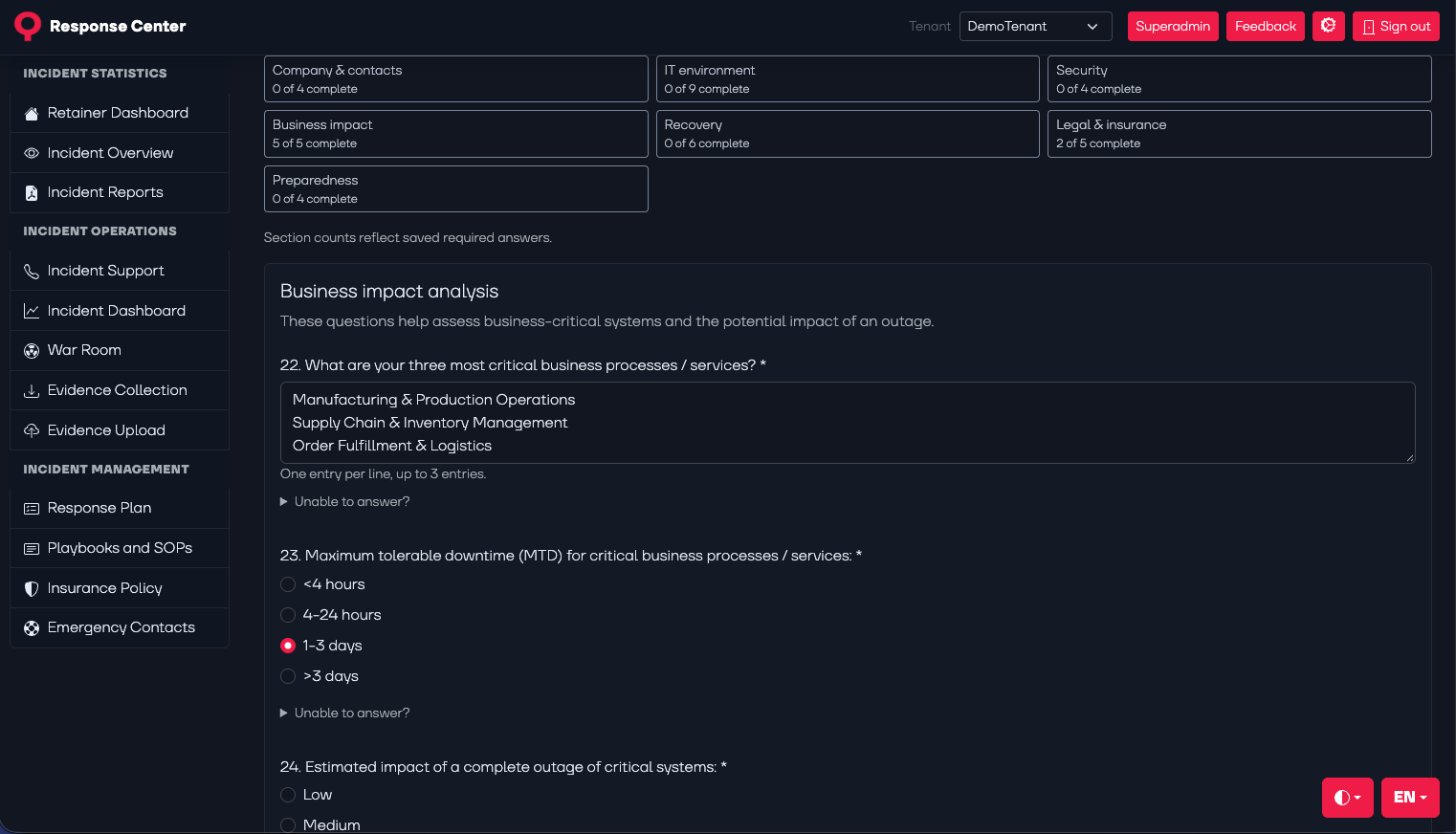Click the Incident Support phone icon
Image resolution: width=1456 pixels, height=834 pixels.
[32, 272]
